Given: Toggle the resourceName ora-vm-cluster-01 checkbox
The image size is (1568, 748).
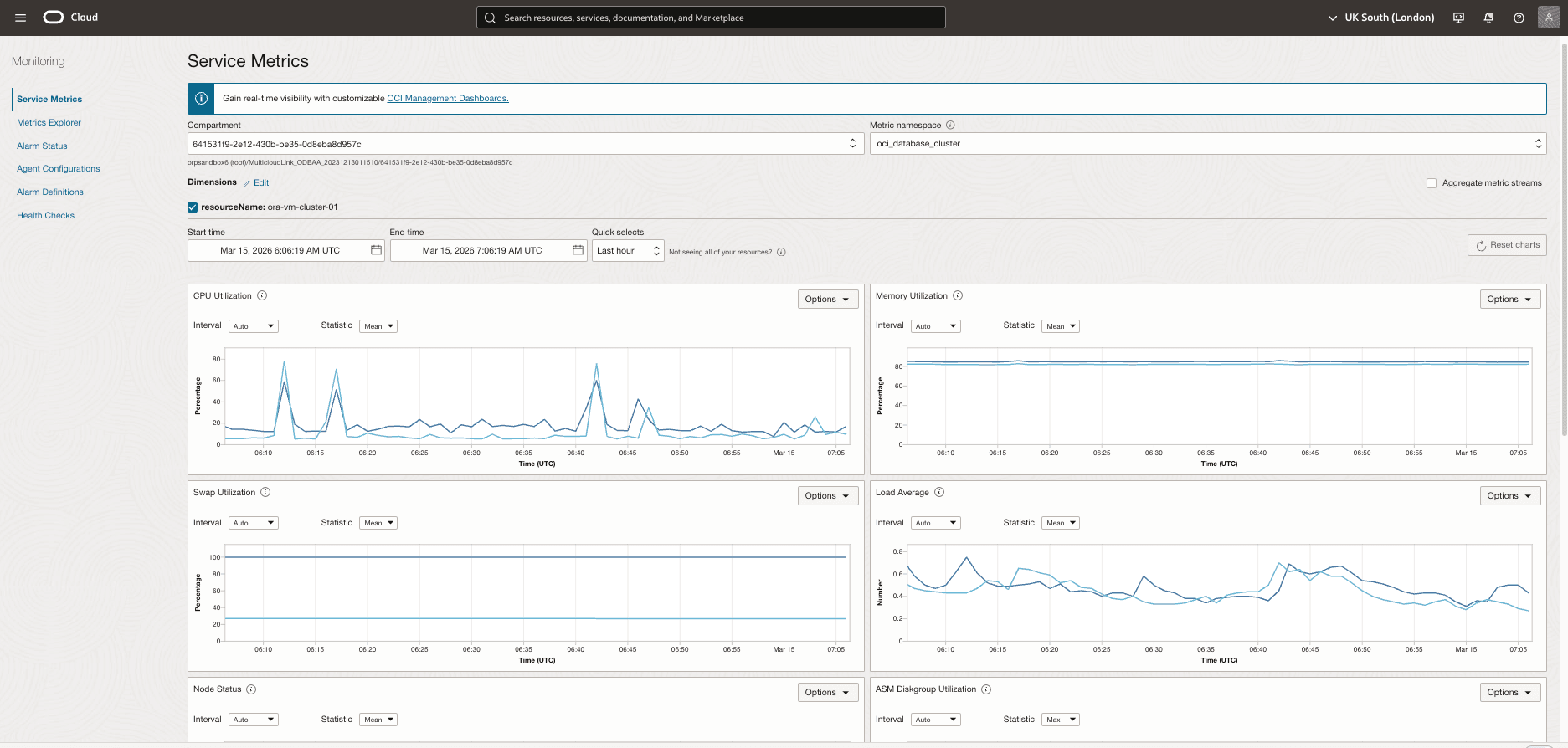Looking at the screenshot, I should coord(193,207).
